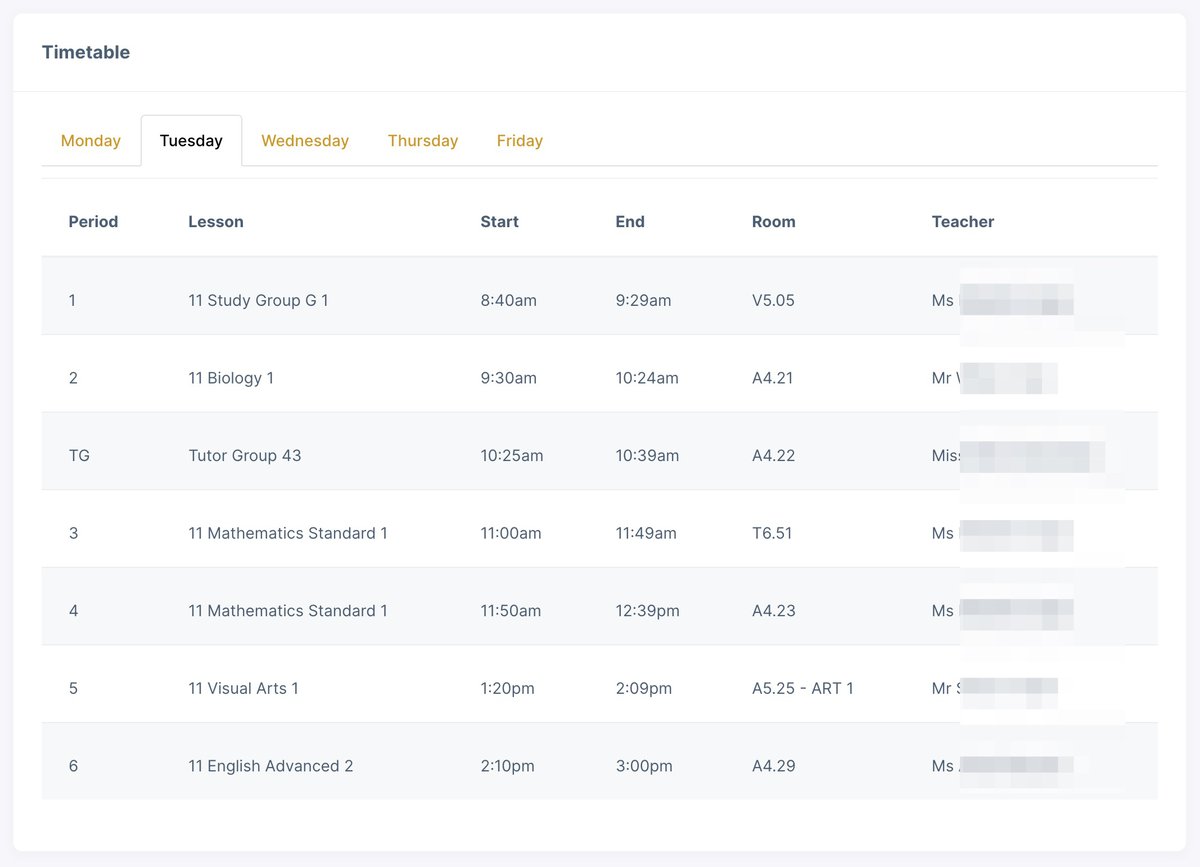Click the active Tuesday tab

point(191,140)
